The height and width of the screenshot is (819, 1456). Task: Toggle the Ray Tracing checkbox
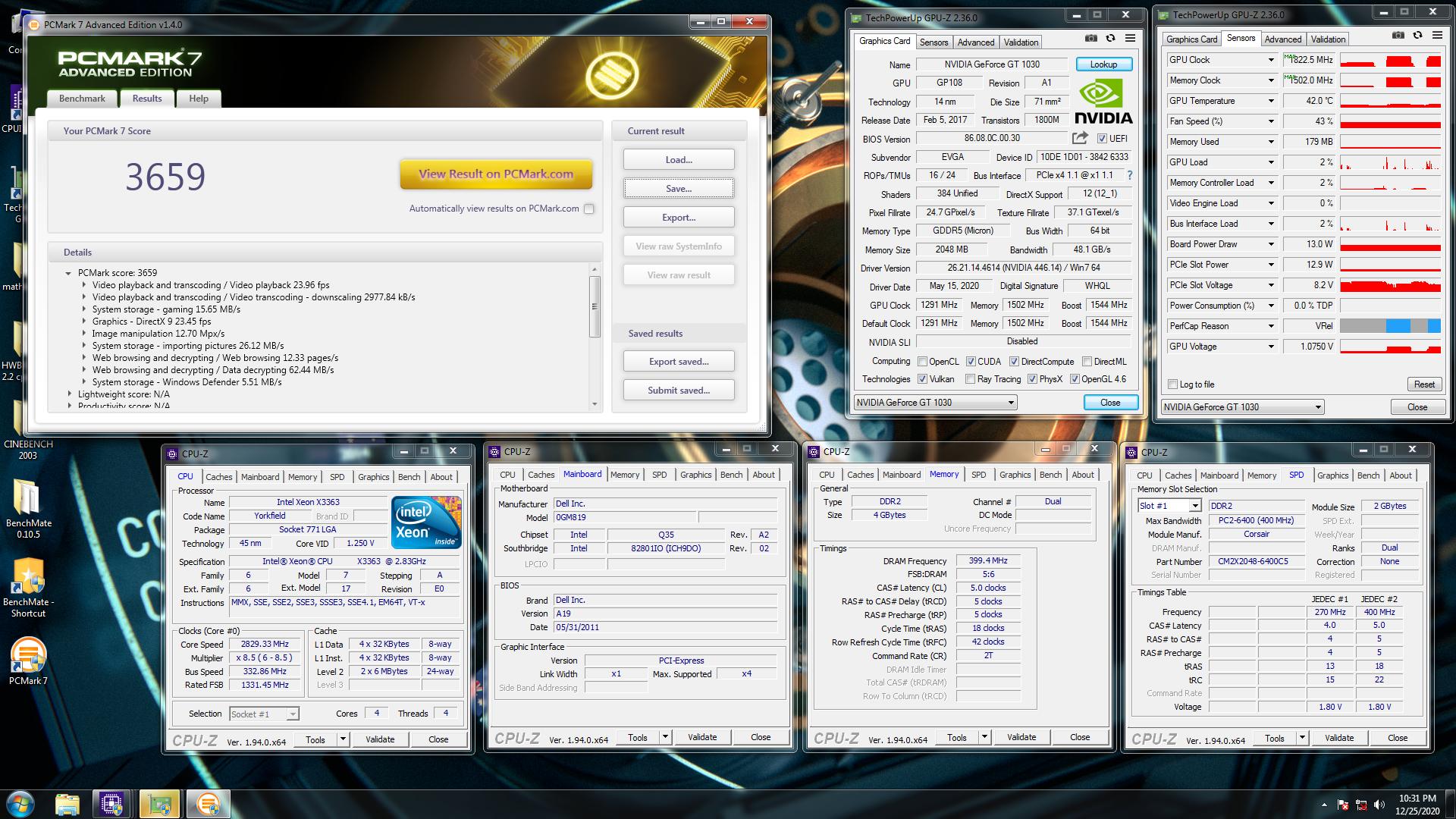click(x=970, y=379)
